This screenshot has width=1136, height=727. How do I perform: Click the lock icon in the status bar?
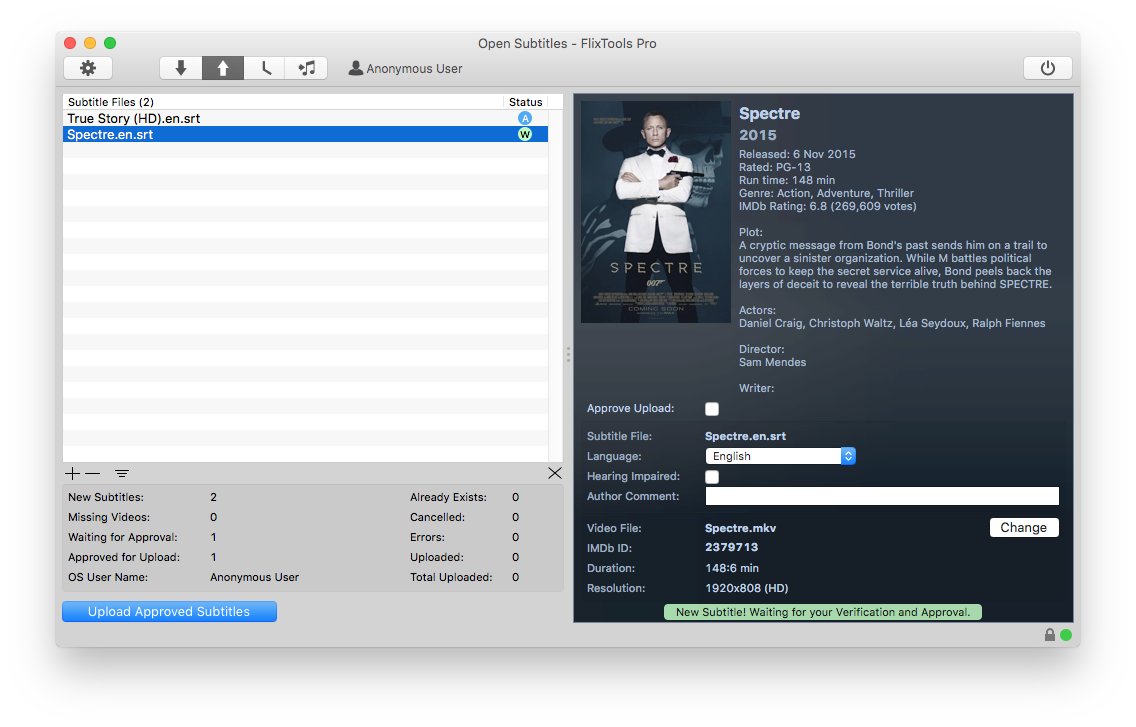pos(1049,635)
